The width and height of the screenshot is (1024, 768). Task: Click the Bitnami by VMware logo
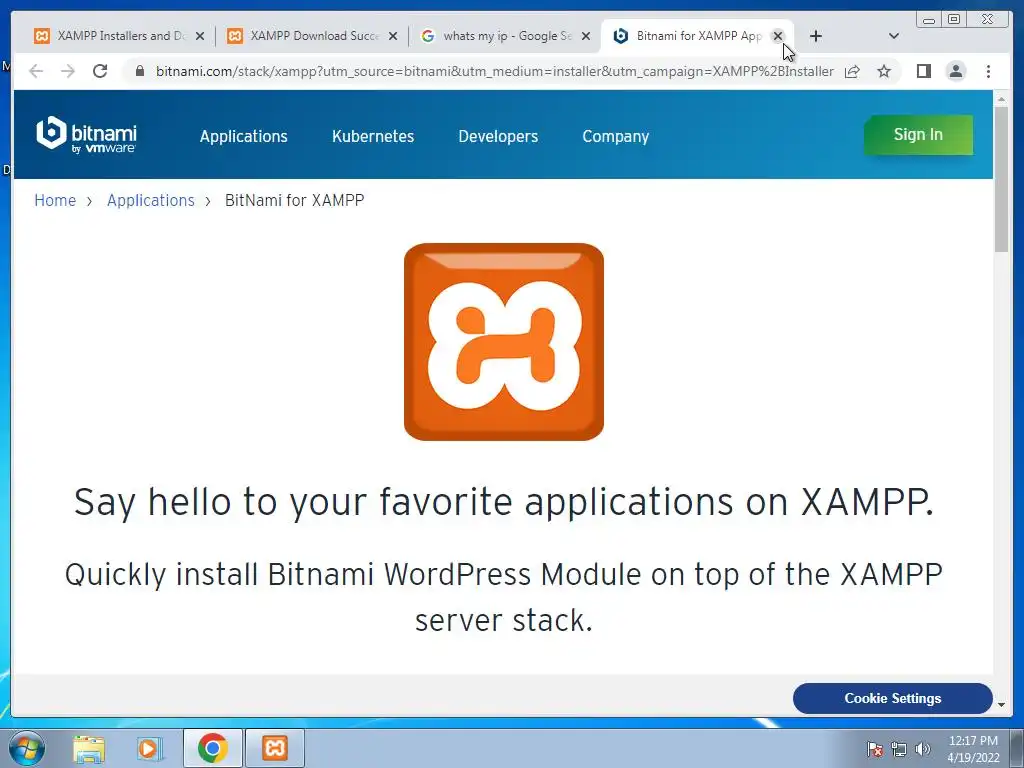[x=86, y=135]
